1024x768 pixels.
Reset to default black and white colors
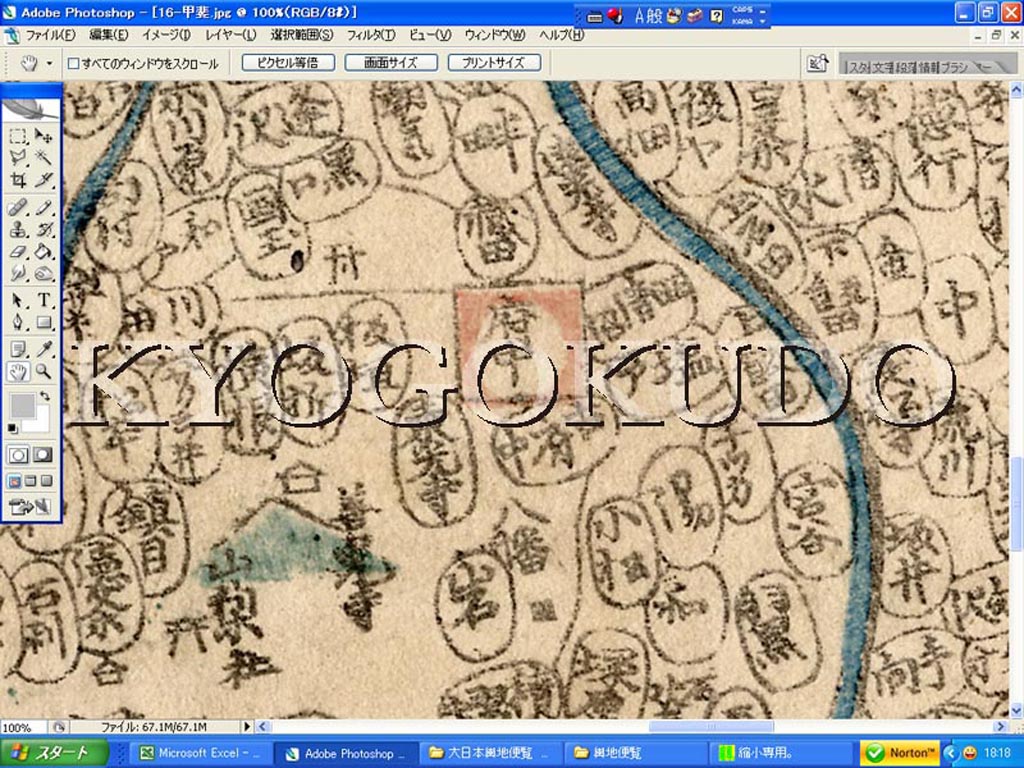(12, 428)
